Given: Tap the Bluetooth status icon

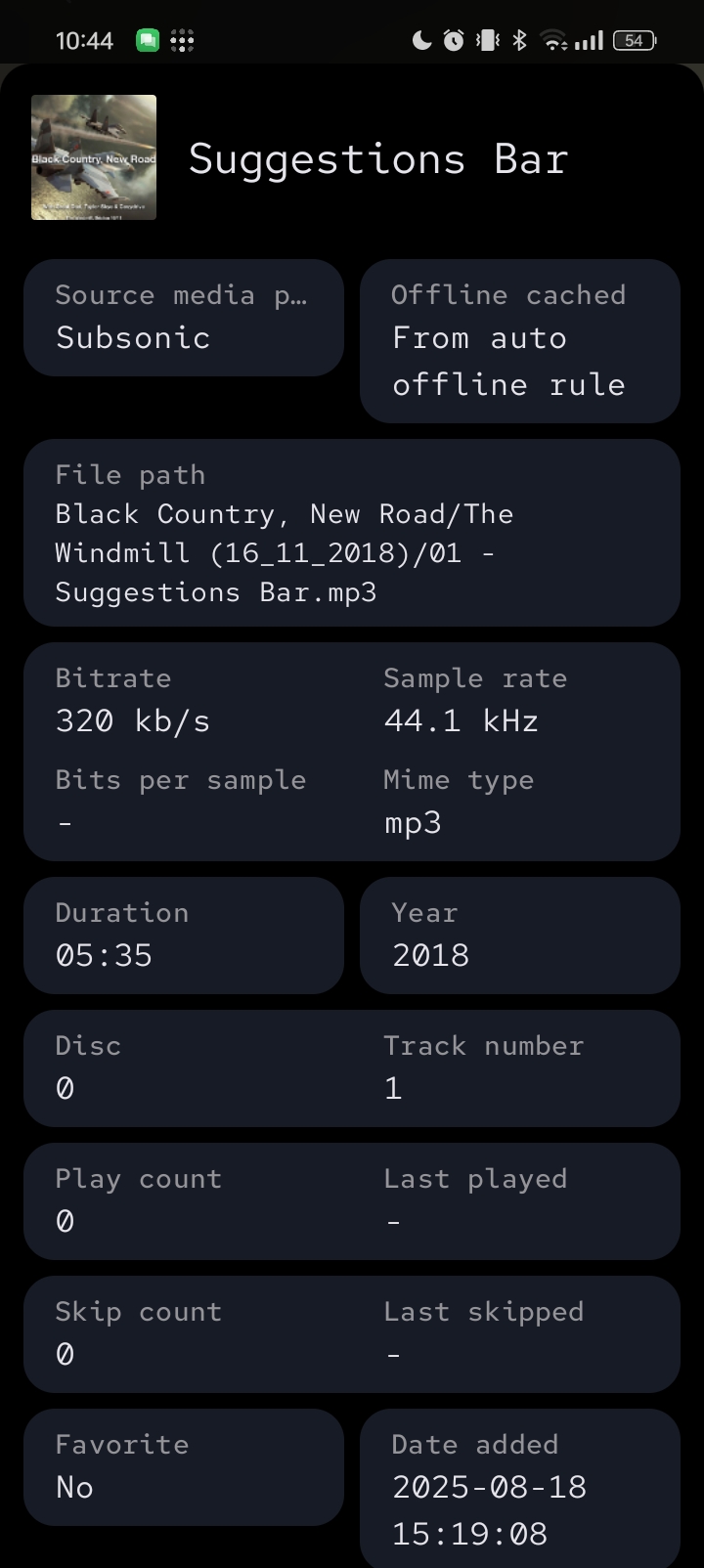Looking at the screenshot, I should 520,40.
